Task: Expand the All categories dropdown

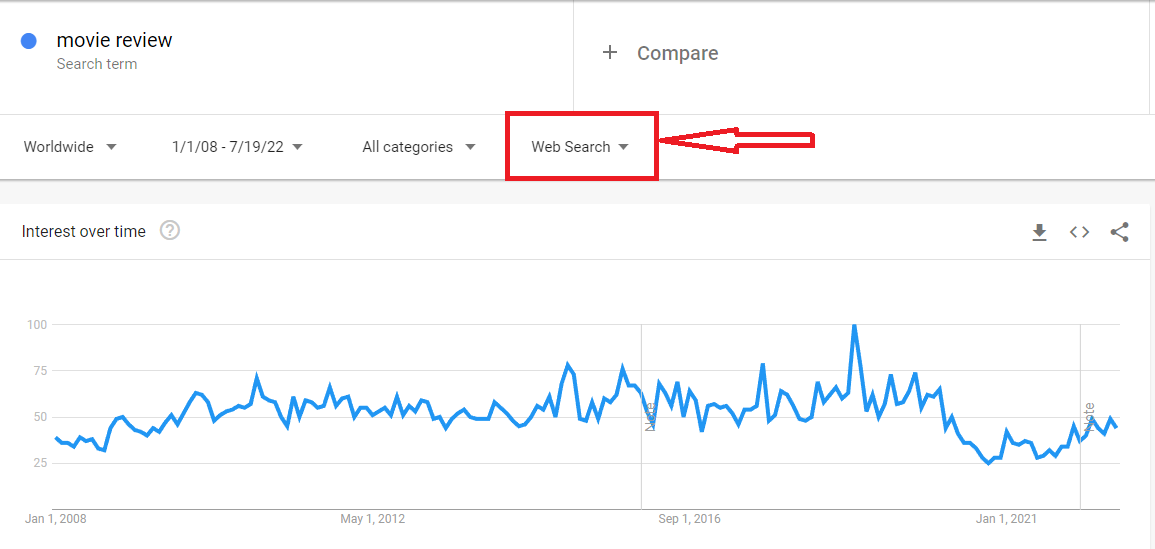Action: click(x=418, y=147)
